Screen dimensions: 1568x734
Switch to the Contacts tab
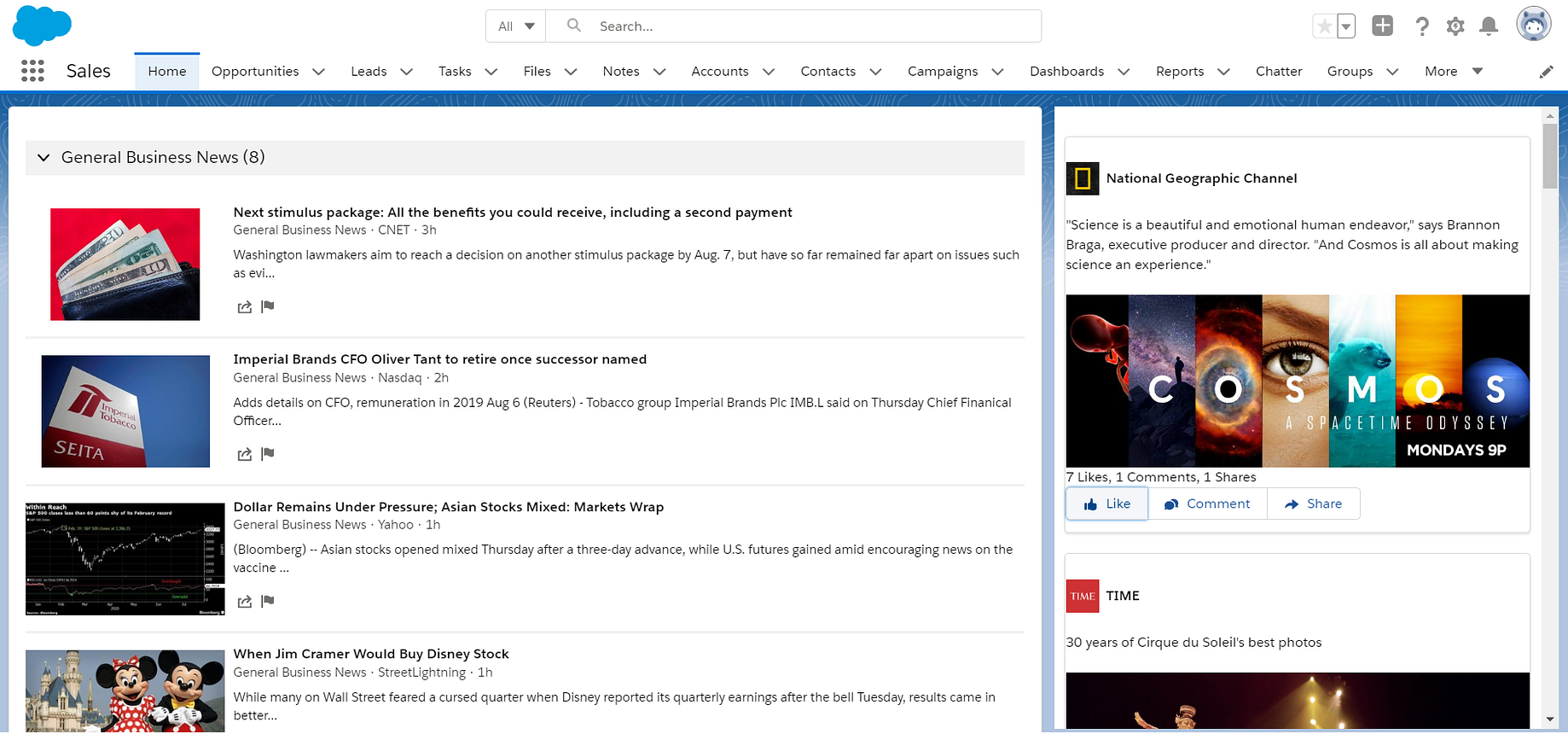point(828,72)
